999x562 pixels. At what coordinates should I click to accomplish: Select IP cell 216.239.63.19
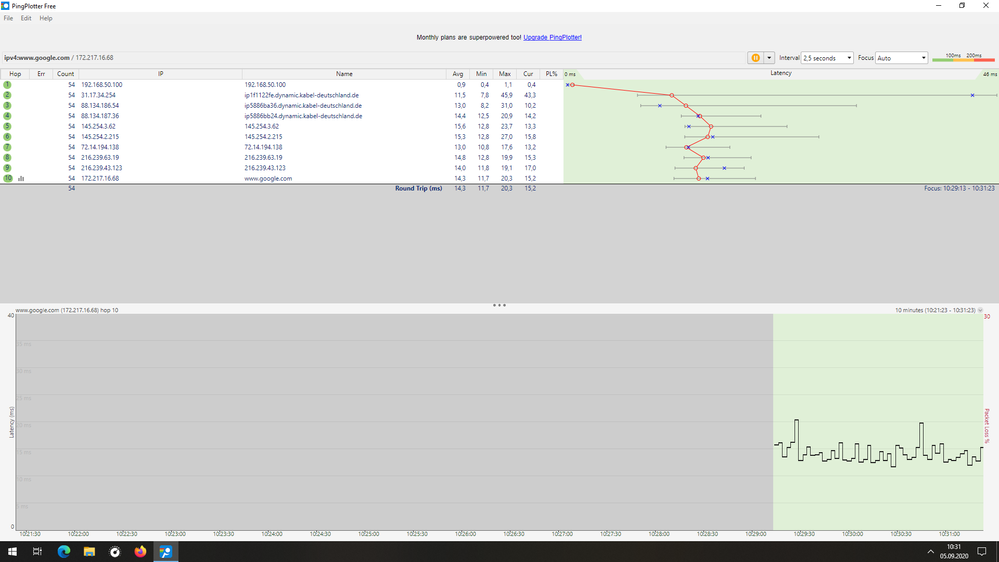[x=100, y=157]
